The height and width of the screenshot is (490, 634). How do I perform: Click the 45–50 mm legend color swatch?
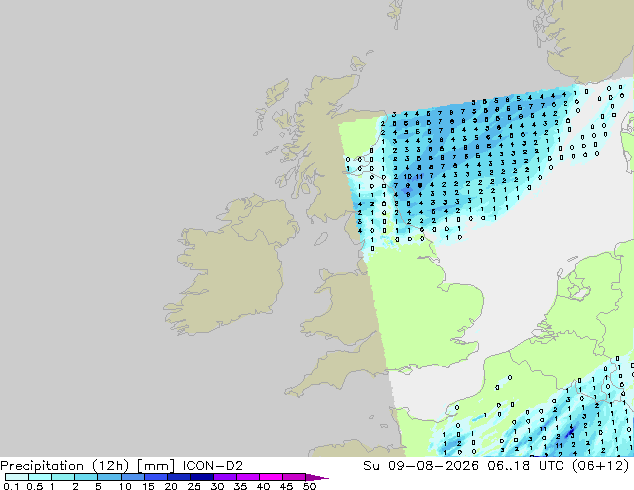(x=294, y=477)
